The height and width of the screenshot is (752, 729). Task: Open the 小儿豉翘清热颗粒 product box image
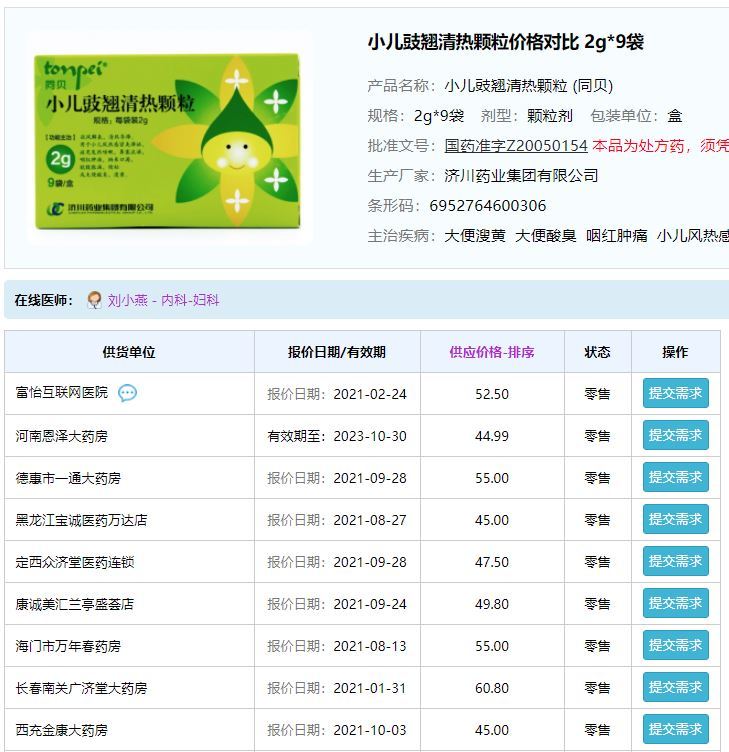pos(167,141)
